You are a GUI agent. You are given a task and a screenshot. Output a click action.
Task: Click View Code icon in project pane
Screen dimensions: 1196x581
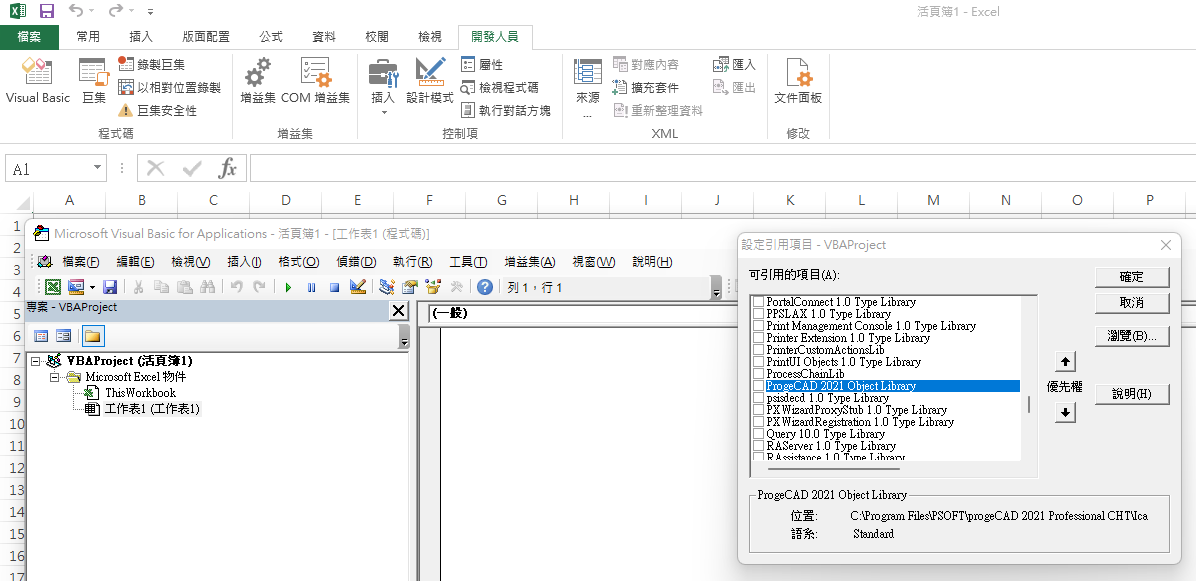click(41, 335)
